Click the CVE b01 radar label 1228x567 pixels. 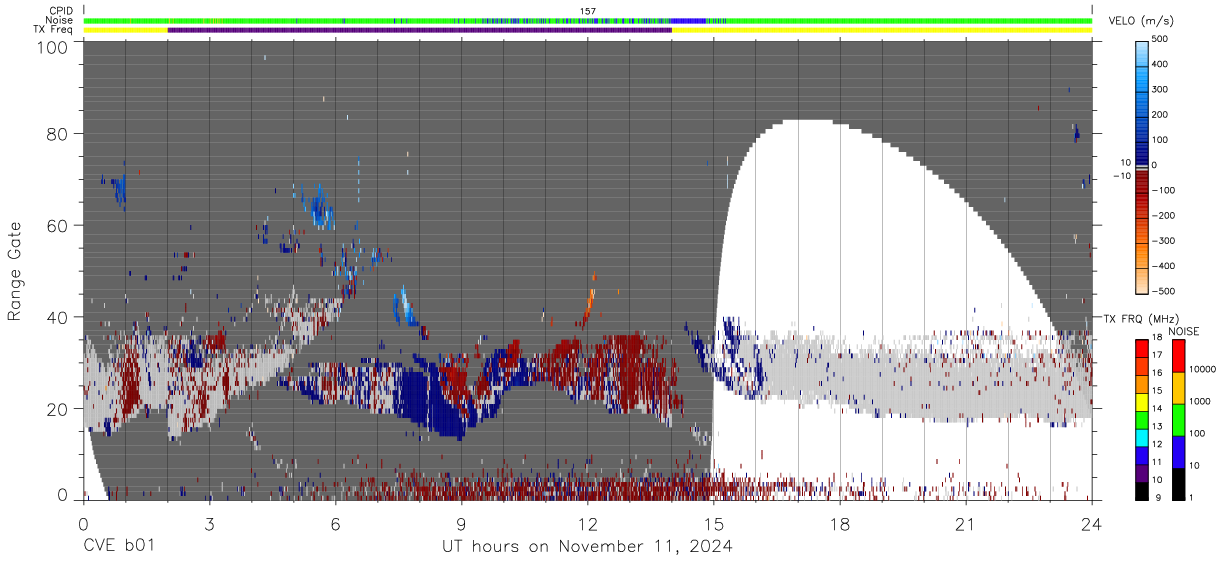tap(119, 547)
